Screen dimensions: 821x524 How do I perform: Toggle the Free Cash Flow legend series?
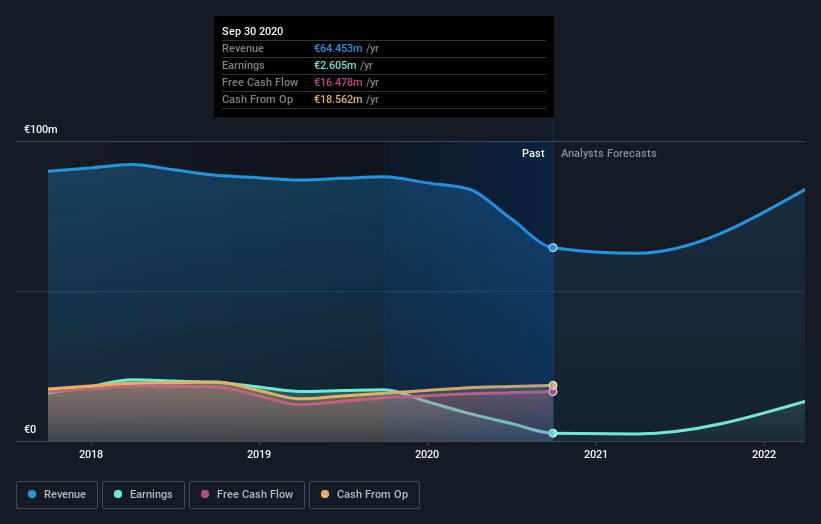pos(247,495)
